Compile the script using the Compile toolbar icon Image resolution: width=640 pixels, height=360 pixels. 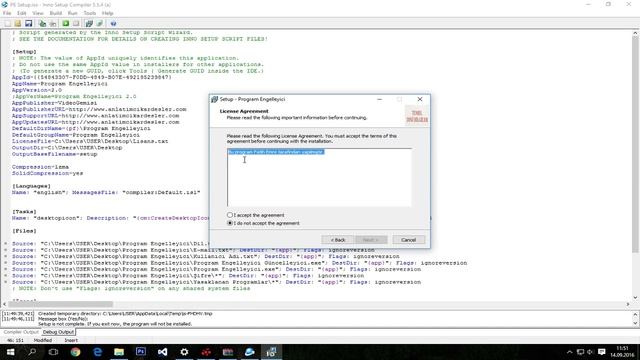[42, 24]
